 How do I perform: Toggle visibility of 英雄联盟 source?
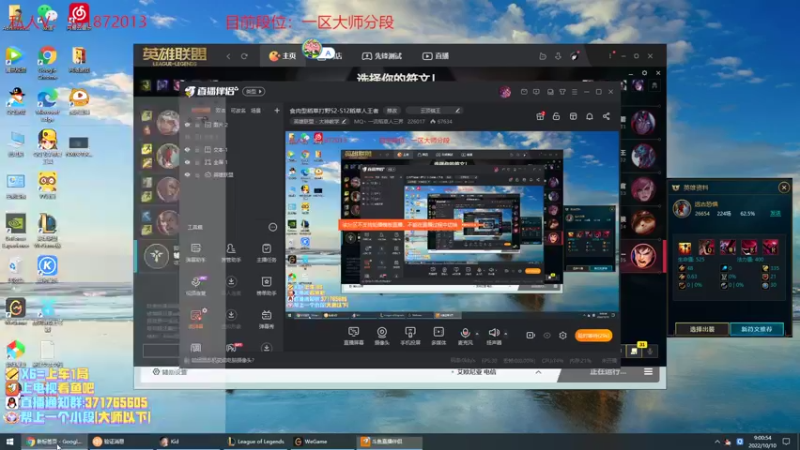pyautogui.click(x=187, y=174)
